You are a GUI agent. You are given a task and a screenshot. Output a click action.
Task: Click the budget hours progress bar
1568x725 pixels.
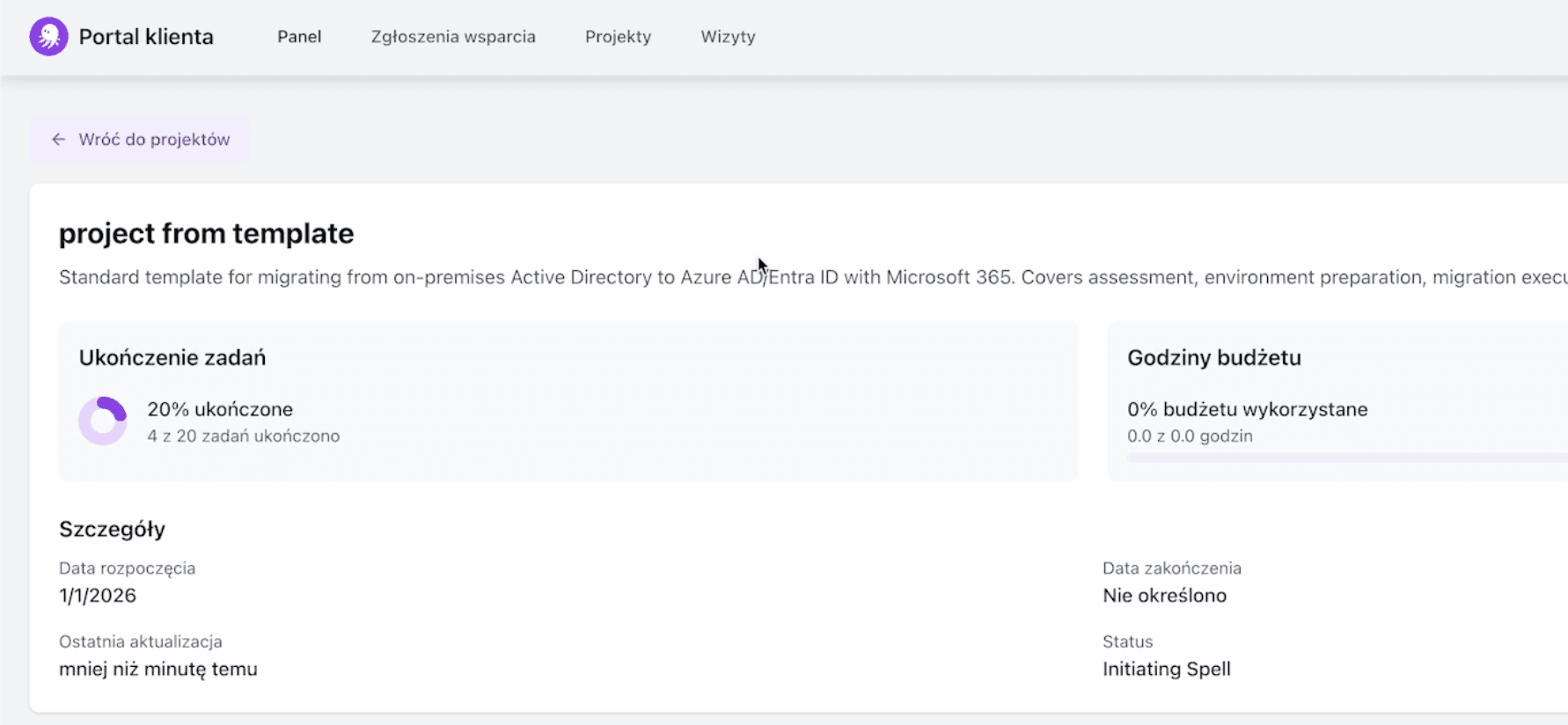[x=1346, y=458]
